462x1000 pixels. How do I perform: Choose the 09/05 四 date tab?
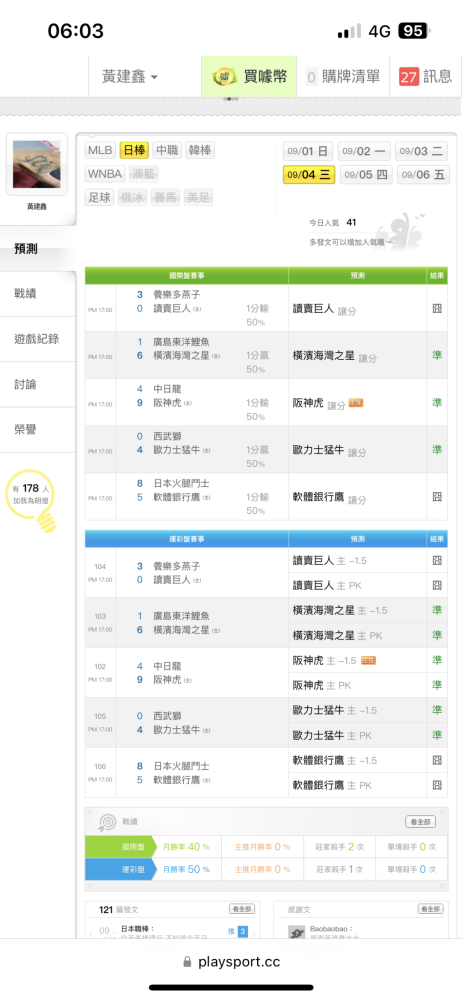366,175
